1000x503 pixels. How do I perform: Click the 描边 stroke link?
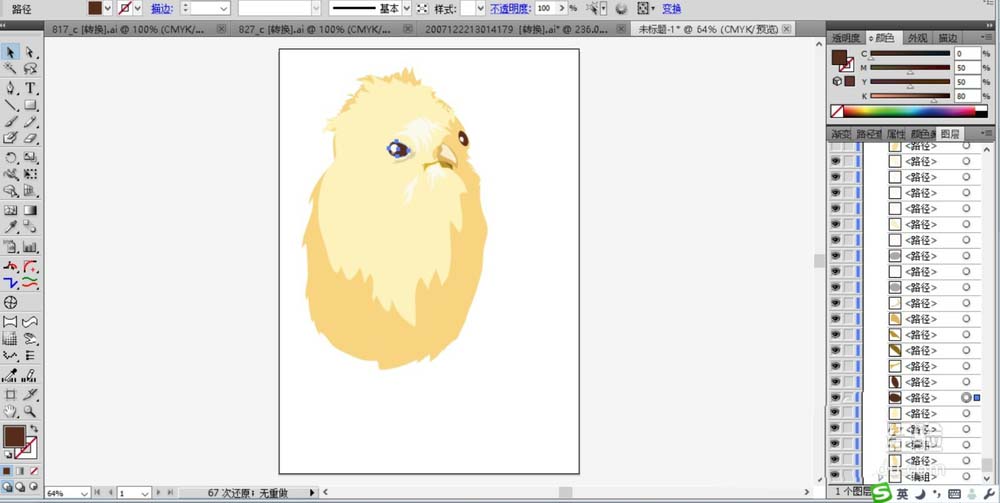pos(160,8)
